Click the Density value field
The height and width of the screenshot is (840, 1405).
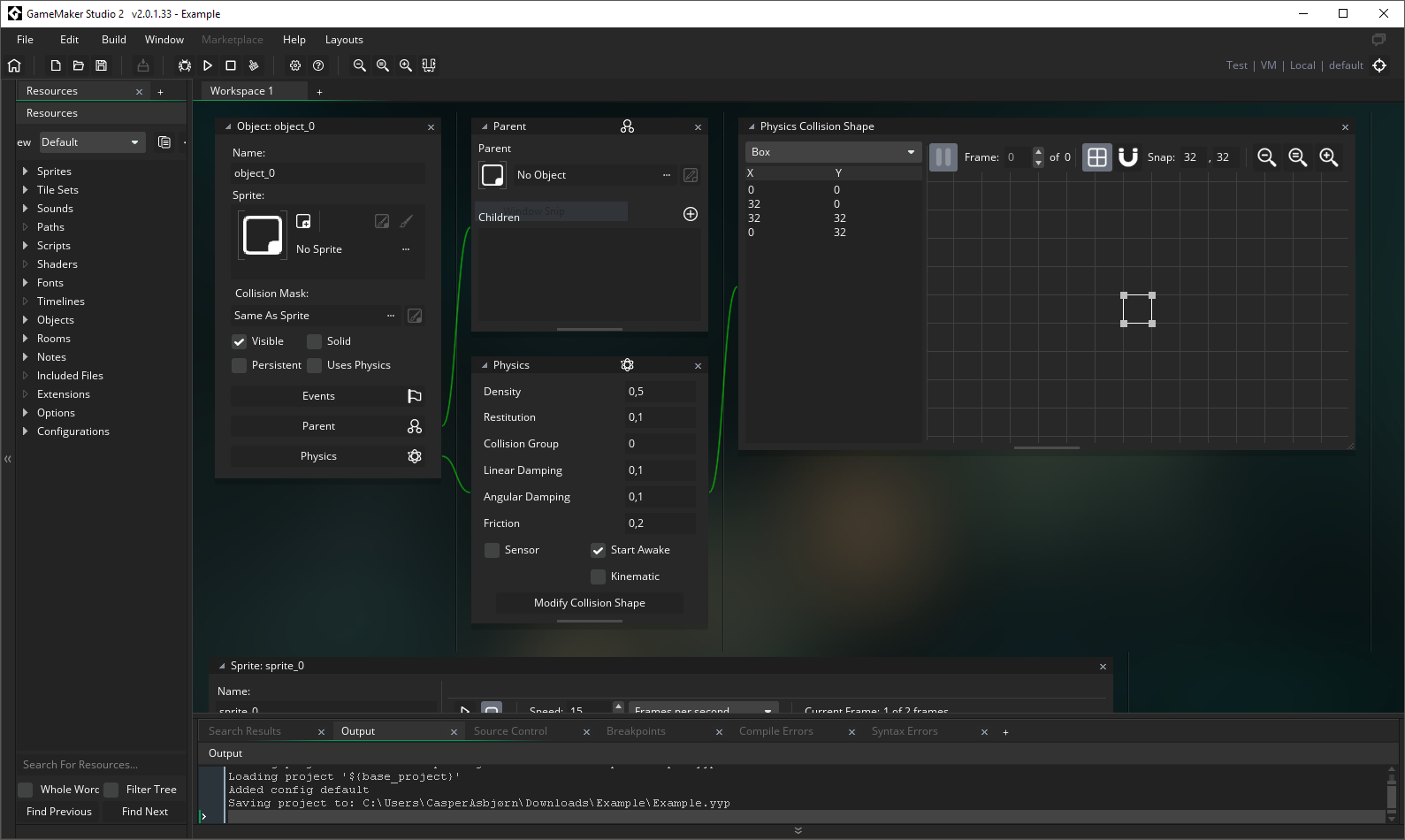tap(660, 392)
